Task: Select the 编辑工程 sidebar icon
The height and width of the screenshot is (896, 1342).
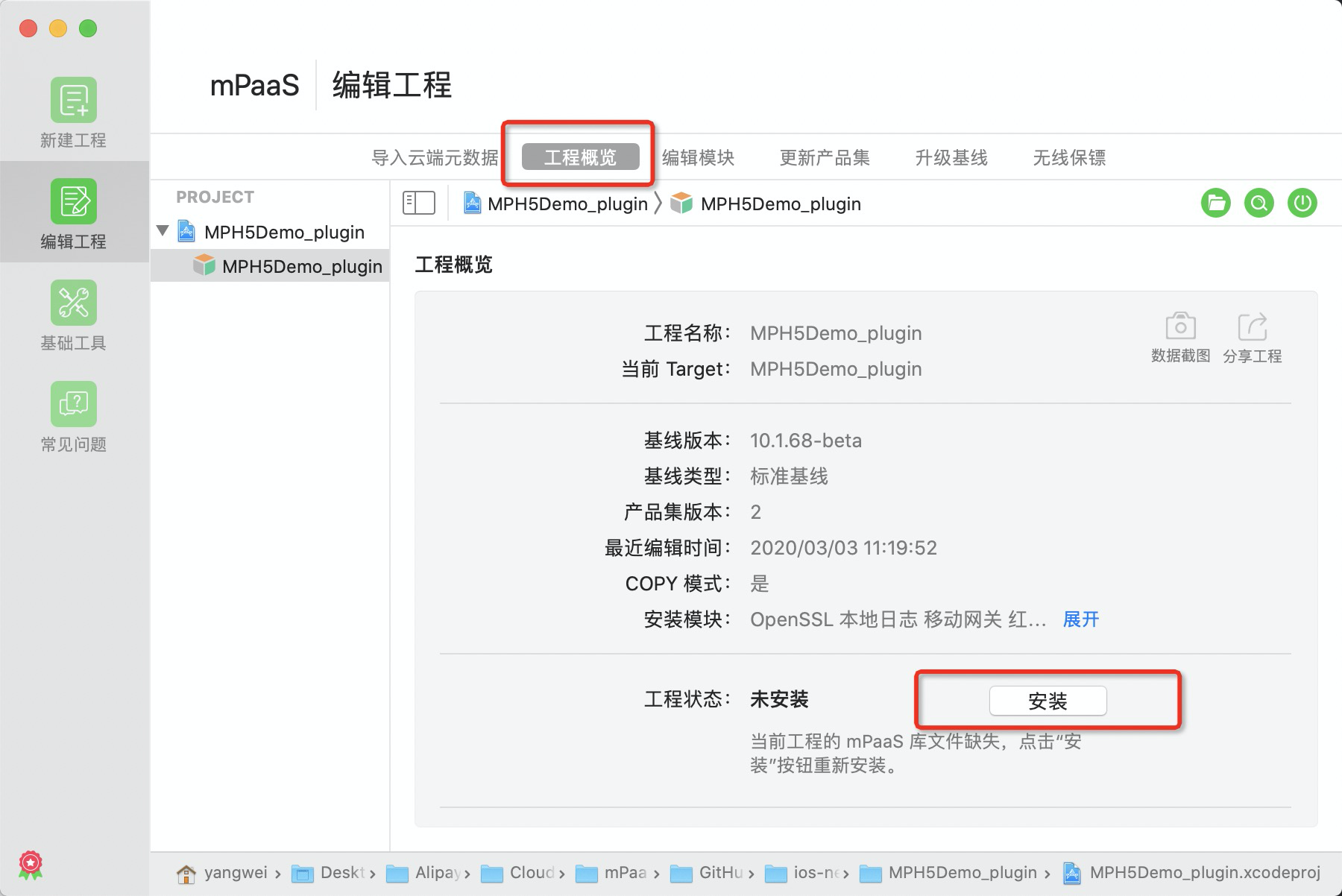Action: click(x=74, y=201)
